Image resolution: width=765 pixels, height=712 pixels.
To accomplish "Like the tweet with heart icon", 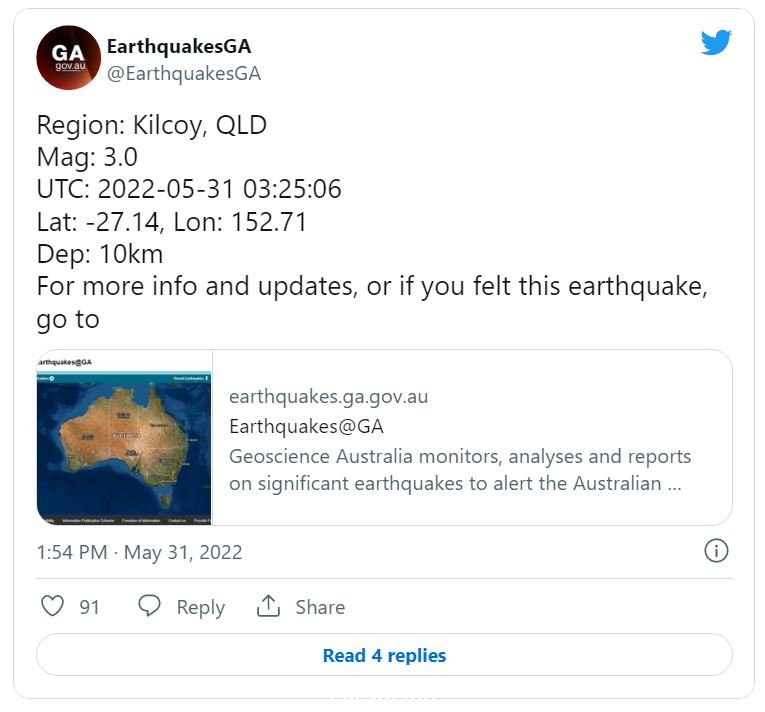I will click(52, 606).
